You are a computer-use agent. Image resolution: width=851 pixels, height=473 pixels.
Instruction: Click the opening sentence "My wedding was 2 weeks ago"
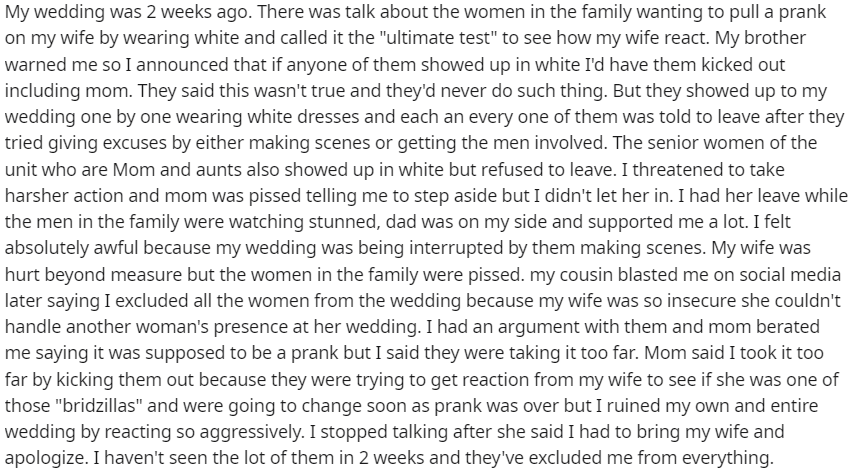(128, 12)
